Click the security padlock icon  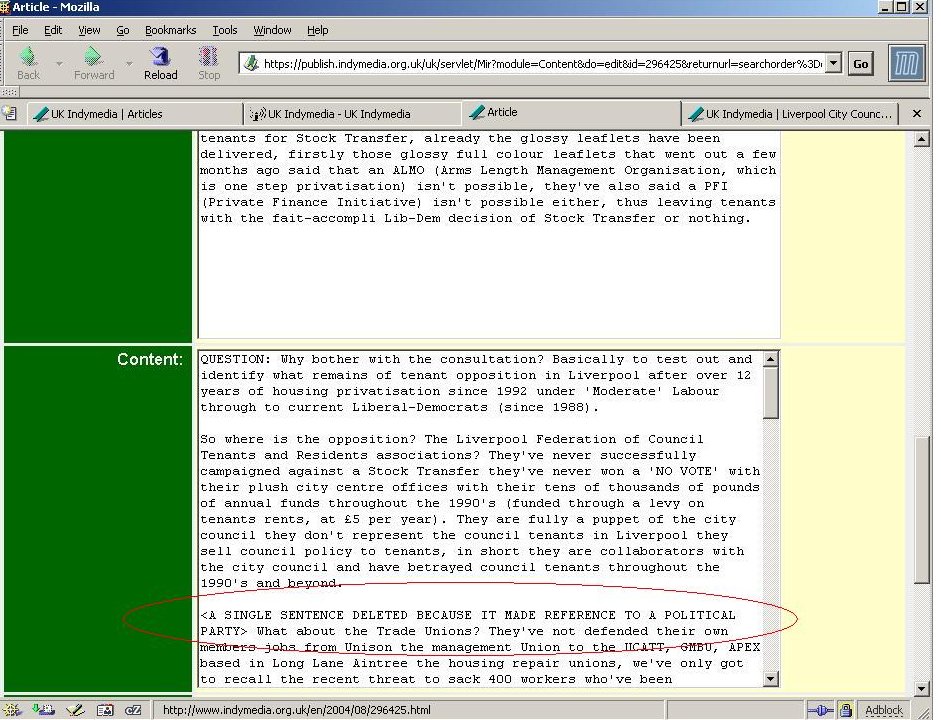tap(846, 710)
